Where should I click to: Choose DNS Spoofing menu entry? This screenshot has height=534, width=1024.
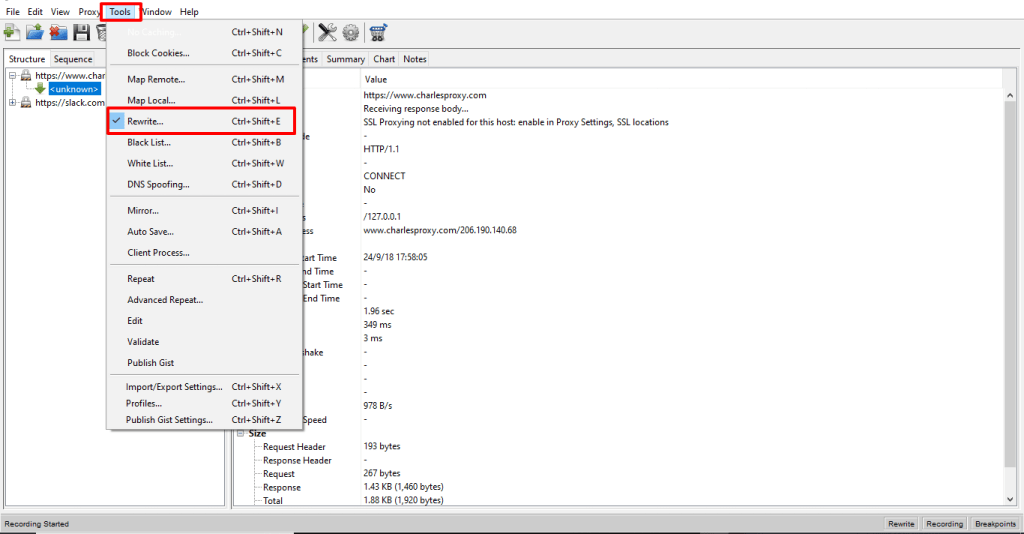[x=158, y=184]
